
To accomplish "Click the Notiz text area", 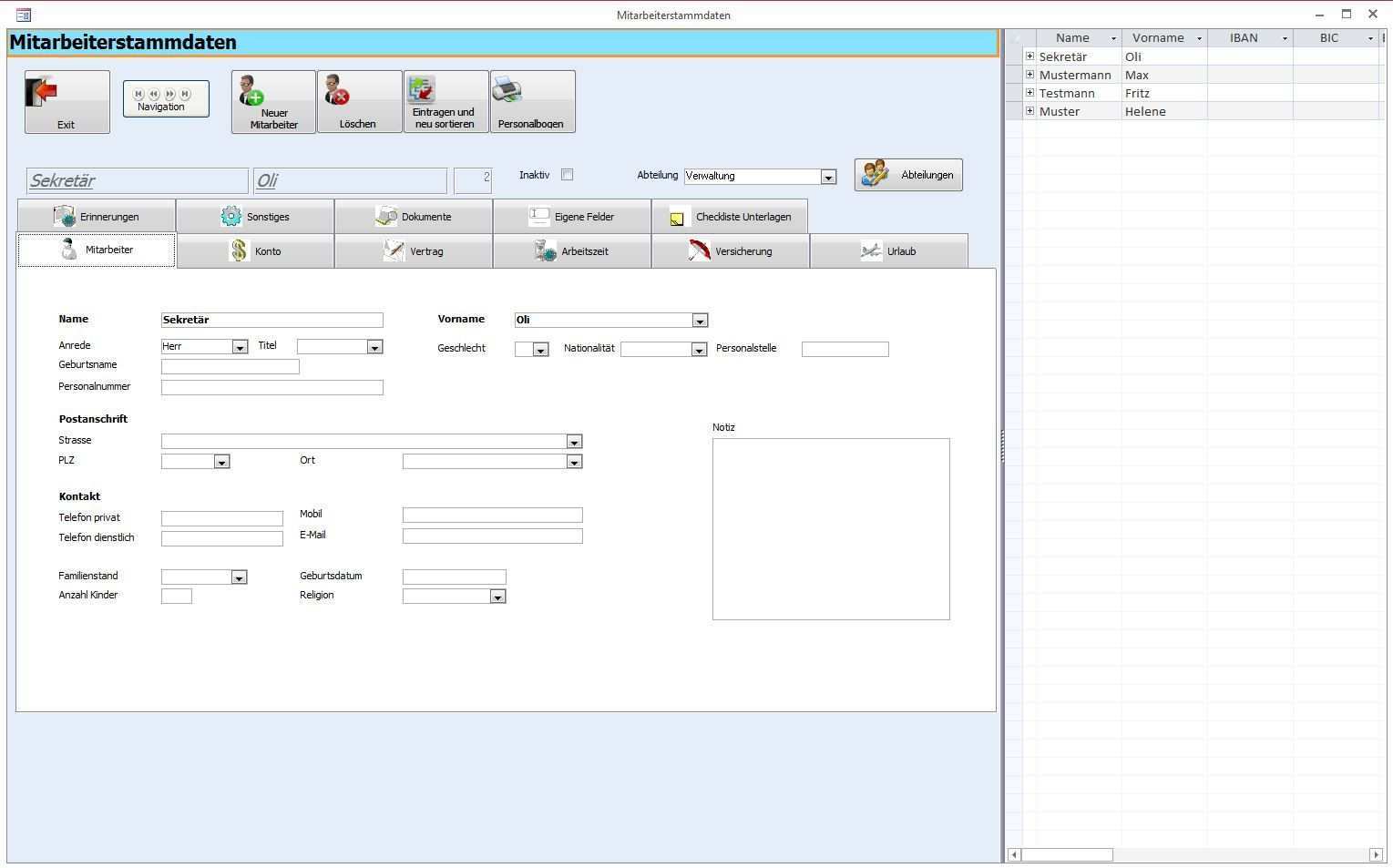I will 830,528.
